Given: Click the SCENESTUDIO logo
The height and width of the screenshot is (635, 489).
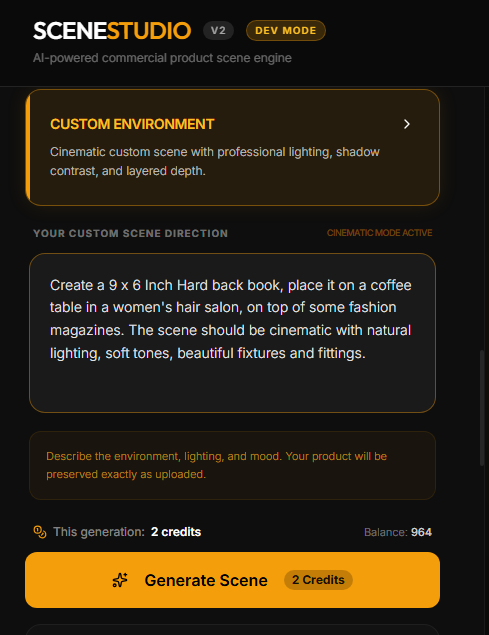Looking at the screenshot, I should pos(112,31).
